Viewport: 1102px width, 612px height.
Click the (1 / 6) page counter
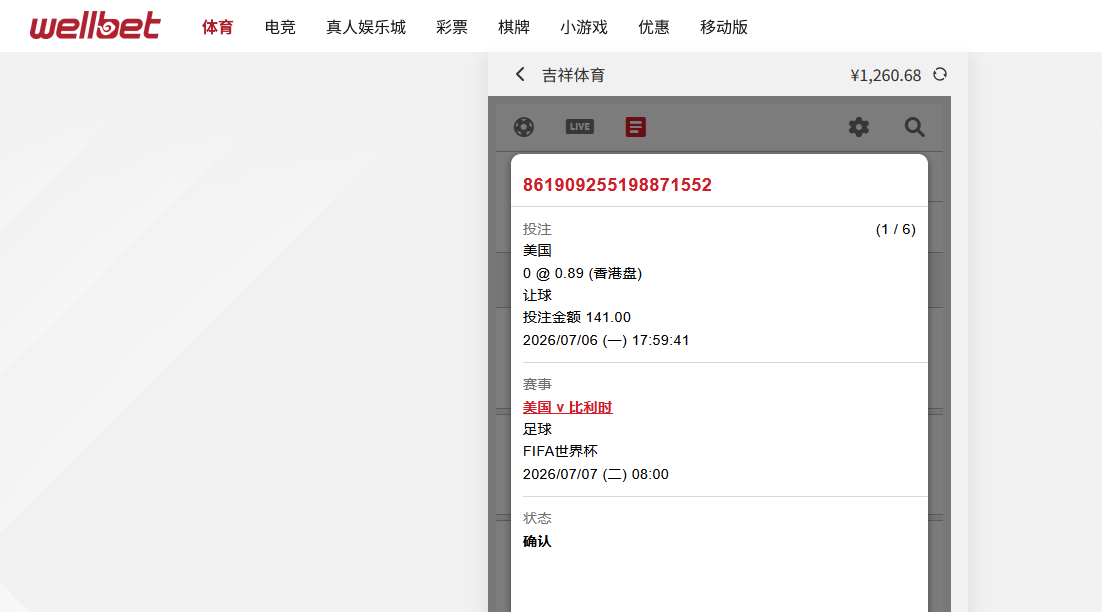(x=895, y=230)
